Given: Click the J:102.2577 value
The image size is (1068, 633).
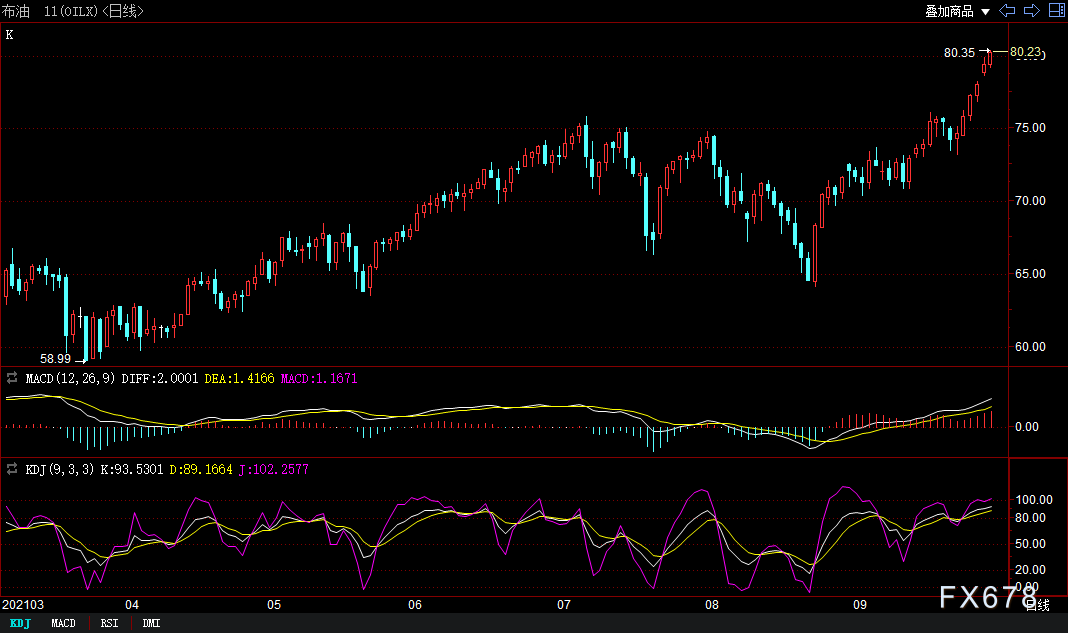Looking at the screenshot, I should coord(274,469).
